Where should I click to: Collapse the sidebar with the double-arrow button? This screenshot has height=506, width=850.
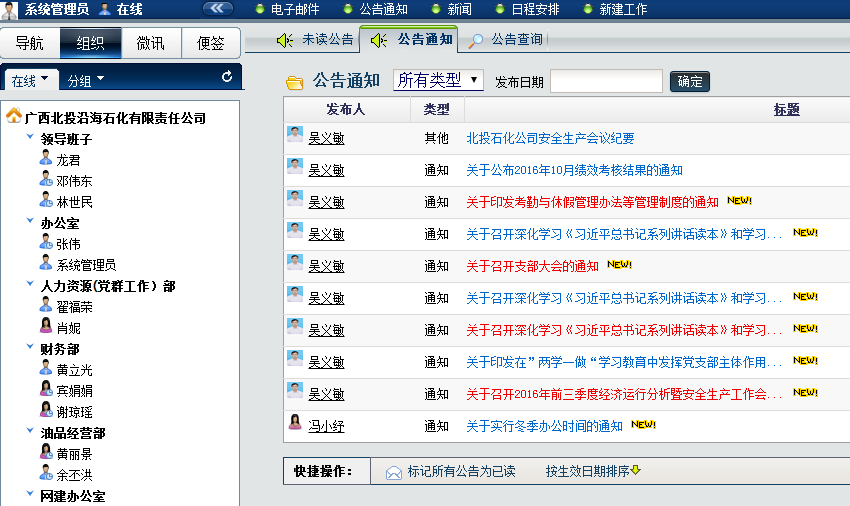tap(218, 8)
